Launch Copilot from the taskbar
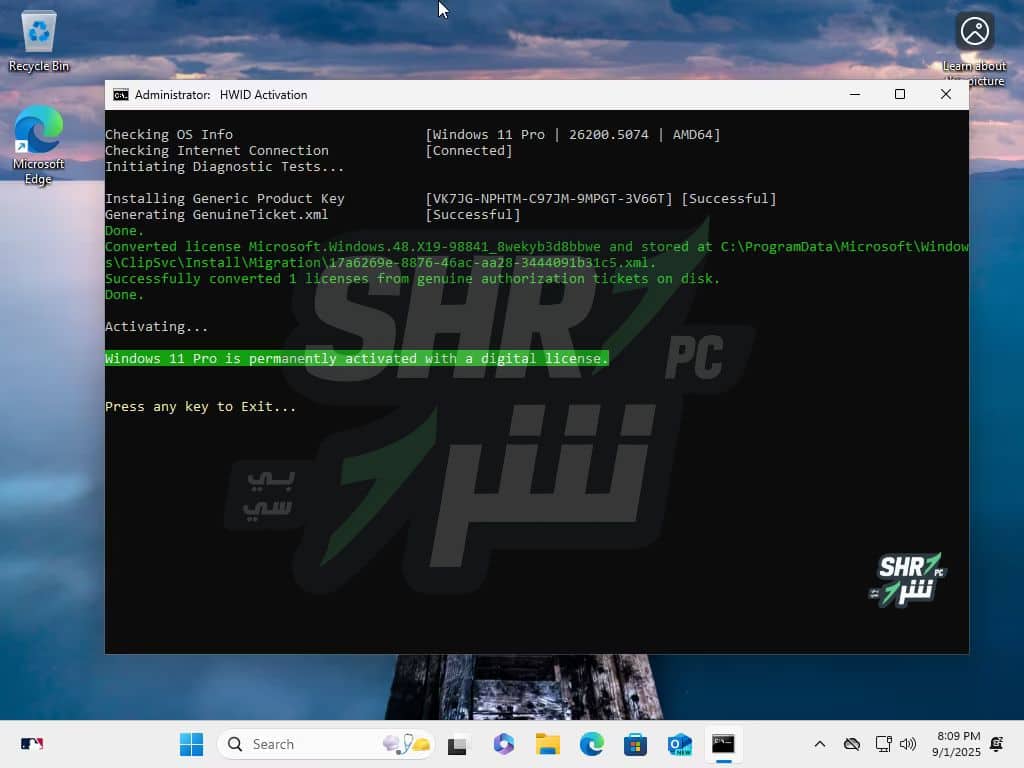 pyautogui.click(x=504, y=744)
